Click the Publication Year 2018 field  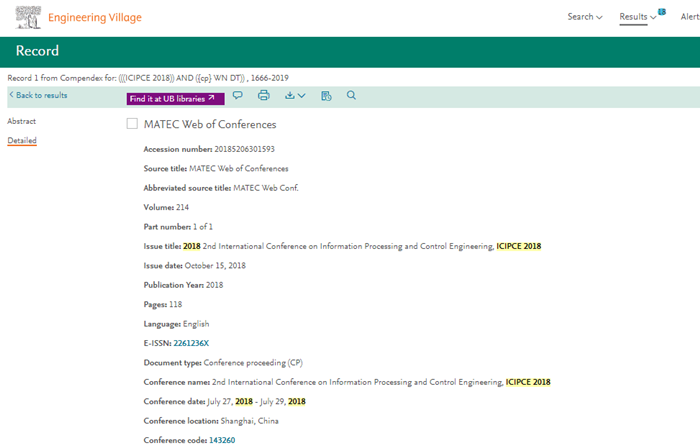183,285
